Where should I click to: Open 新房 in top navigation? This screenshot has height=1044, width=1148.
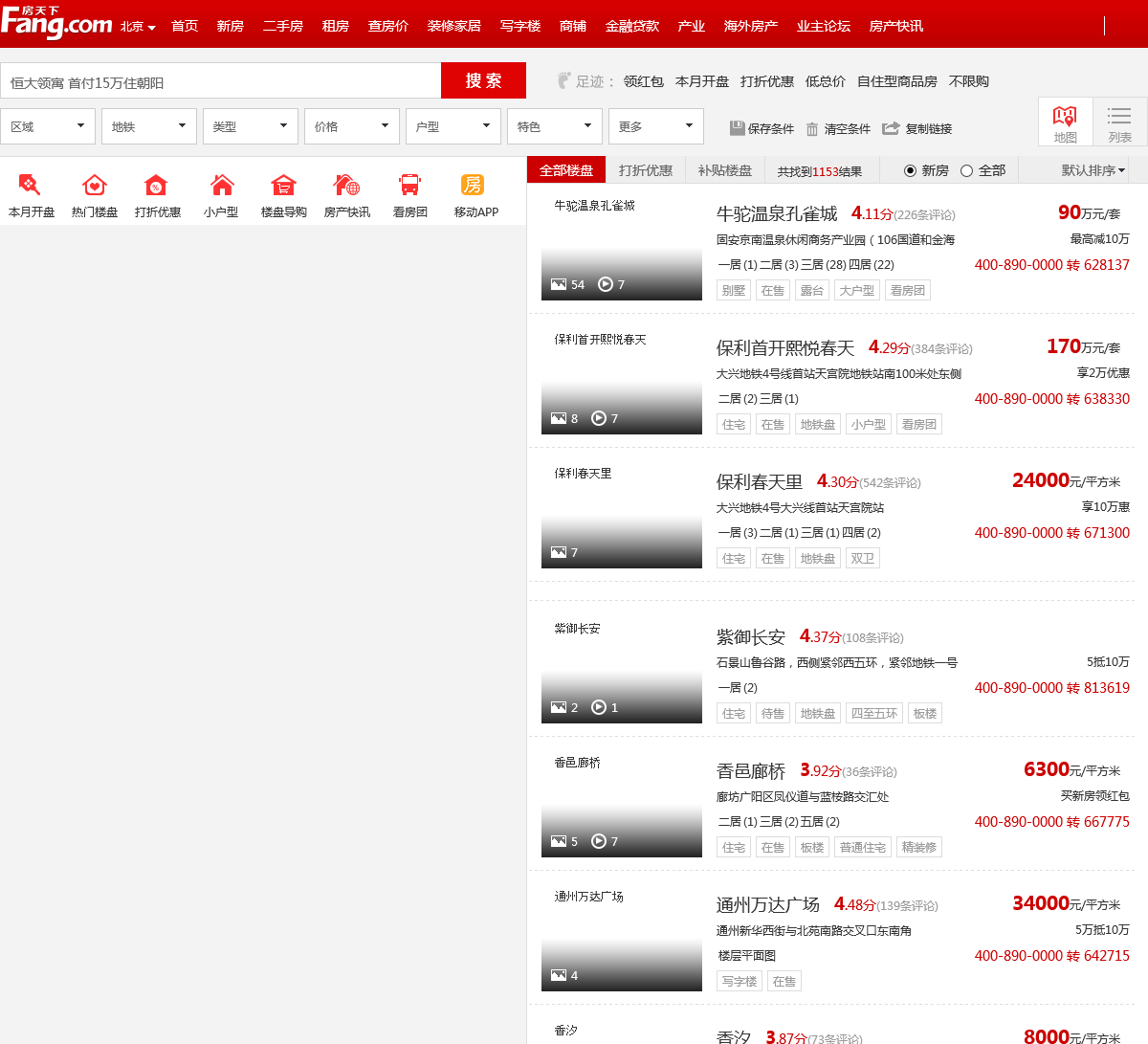[231, 26]
